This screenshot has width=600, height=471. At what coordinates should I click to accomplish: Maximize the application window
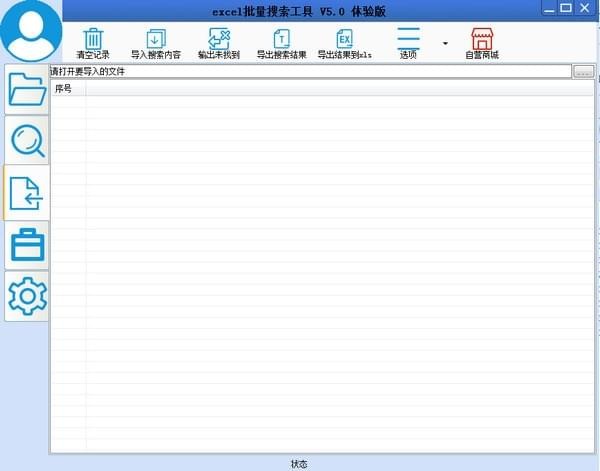[x=566, y=8]
